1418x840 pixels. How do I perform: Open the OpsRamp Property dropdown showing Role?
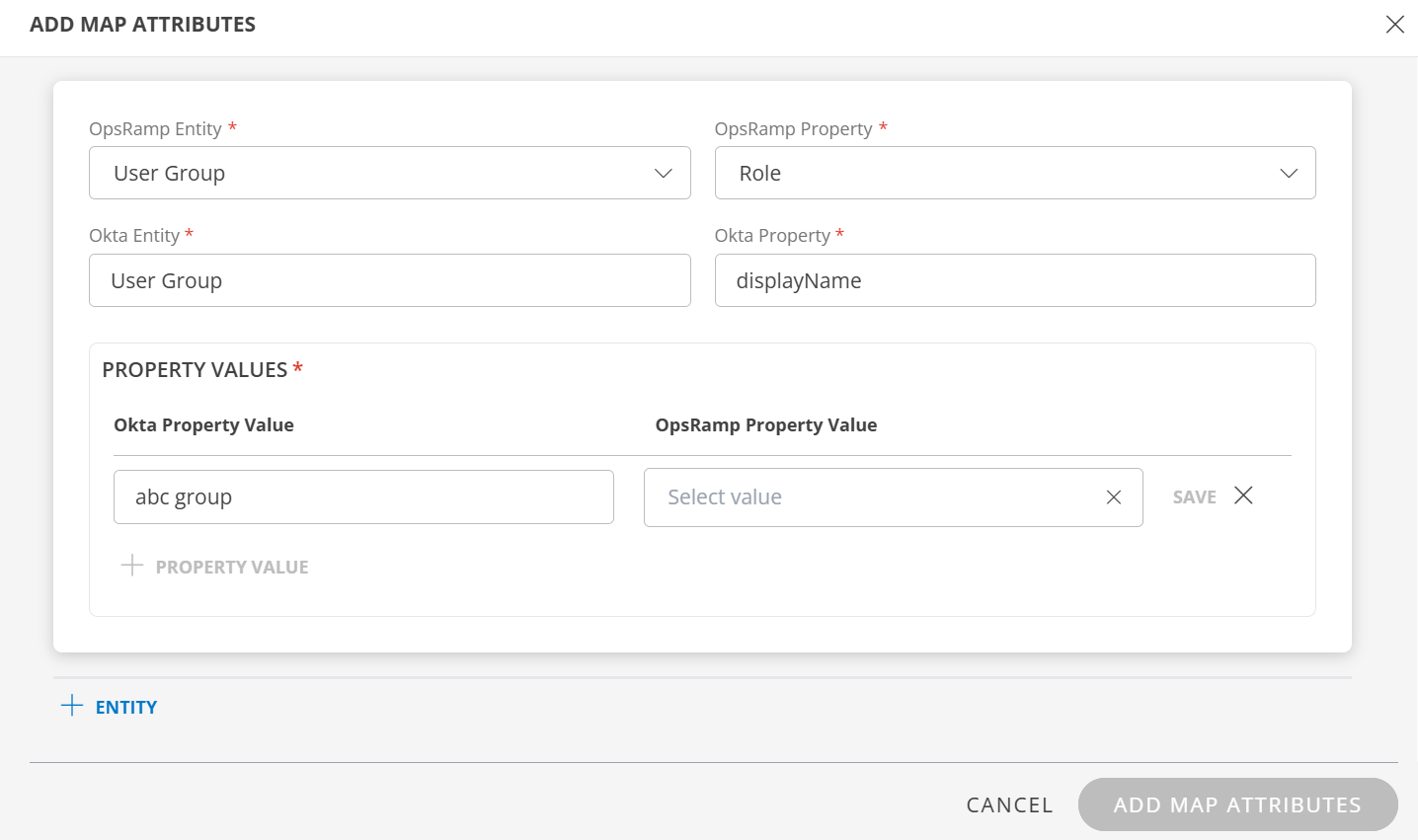[x=1015, y=173]
